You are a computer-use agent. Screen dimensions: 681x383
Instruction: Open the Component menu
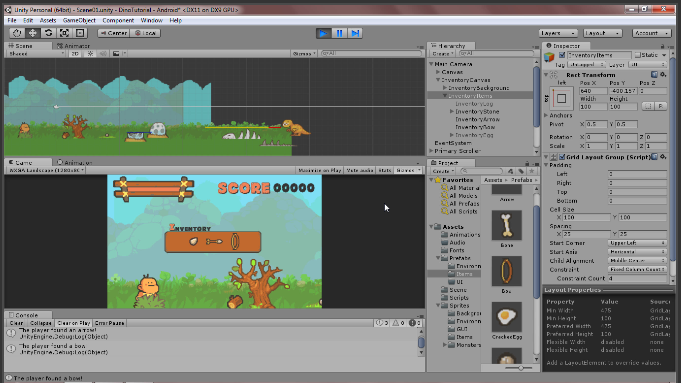(x=118, y=20)
